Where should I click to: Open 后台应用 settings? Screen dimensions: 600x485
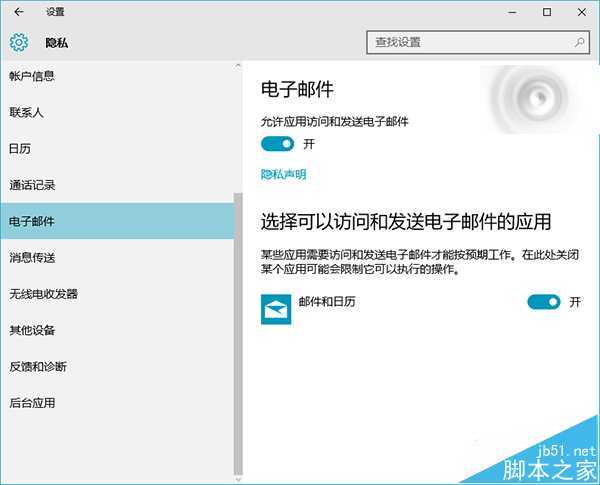pyautogui.click(x=117, y=403)
